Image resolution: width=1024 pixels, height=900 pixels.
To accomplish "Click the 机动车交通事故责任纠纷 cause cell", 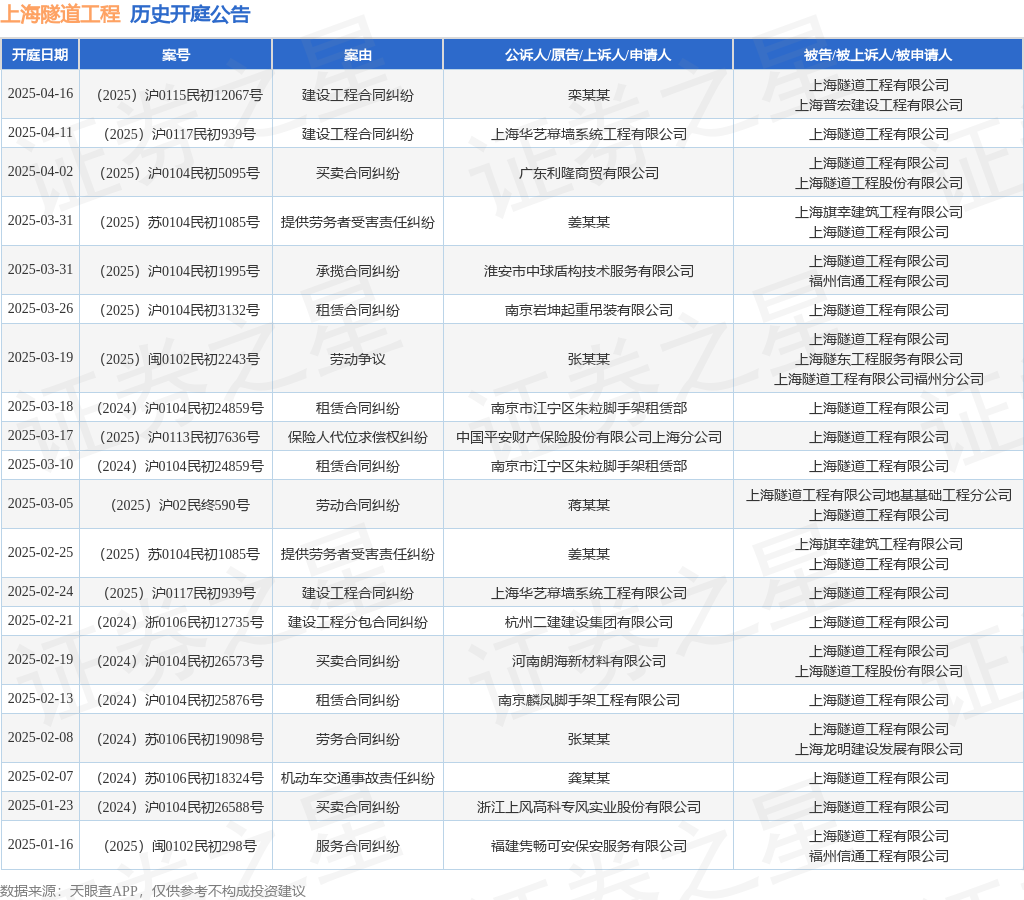I will tap(358, 778).
